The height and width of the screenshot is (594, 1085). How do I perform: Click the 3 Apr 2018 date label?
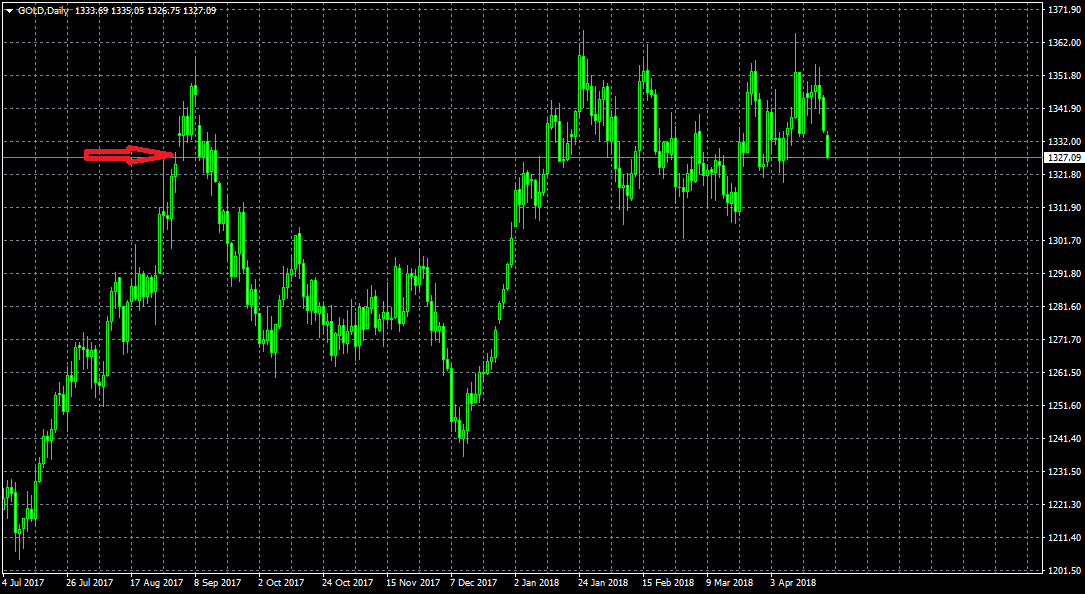(x=793, y=583)
